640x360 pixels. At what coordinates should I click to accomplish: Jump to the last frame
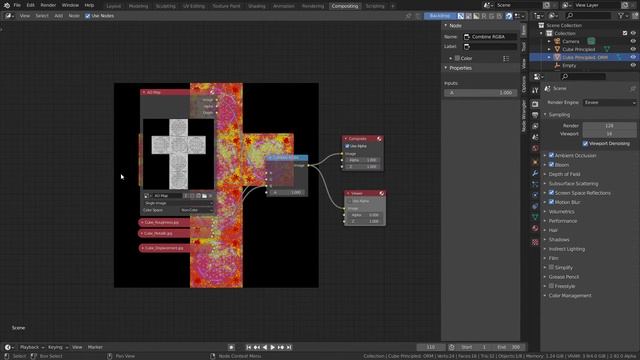point(289,347)
